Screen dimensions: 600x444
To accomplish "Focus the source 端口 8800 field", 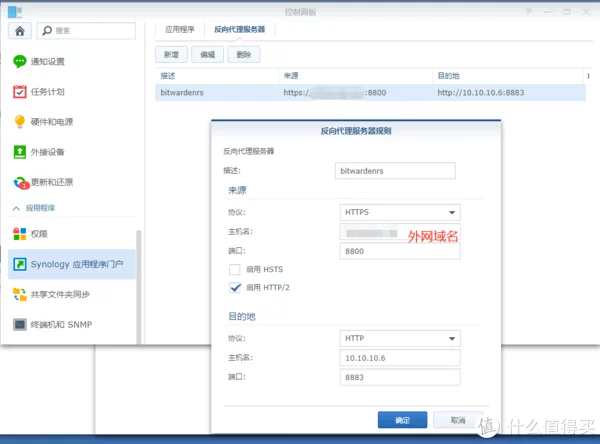I will click(400, 251).
